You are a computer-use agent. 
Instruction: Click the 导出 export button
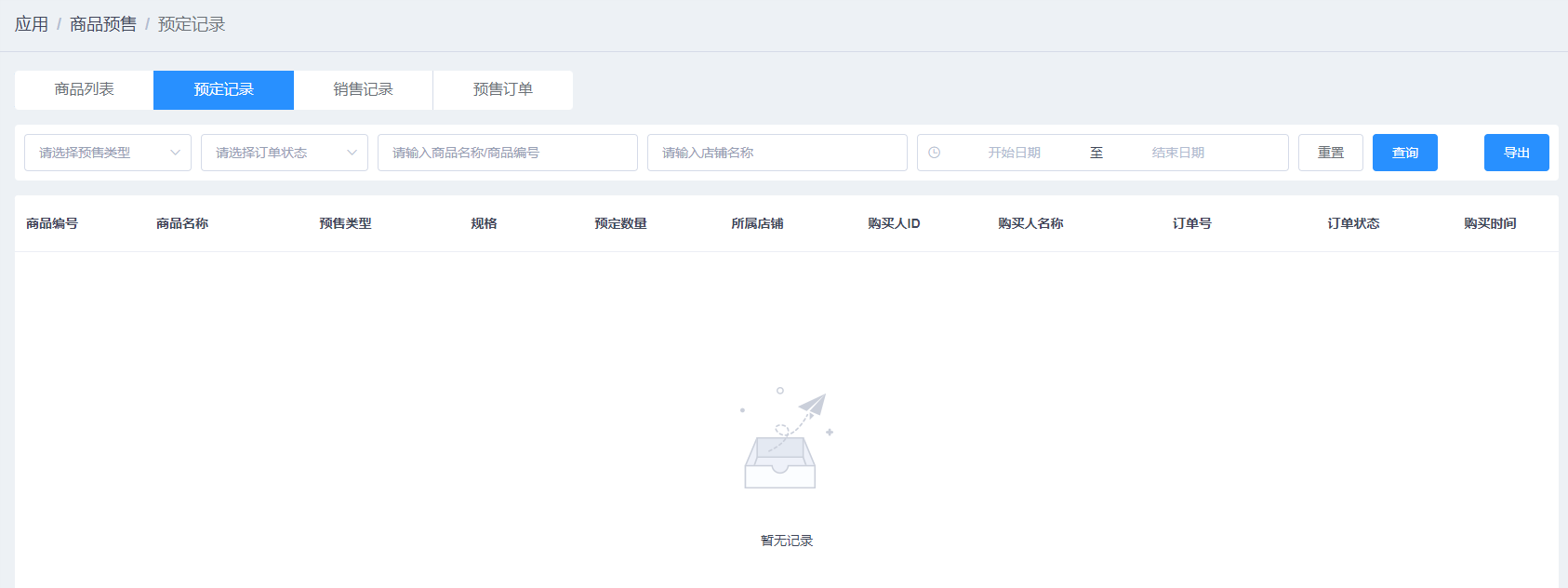1516,153
